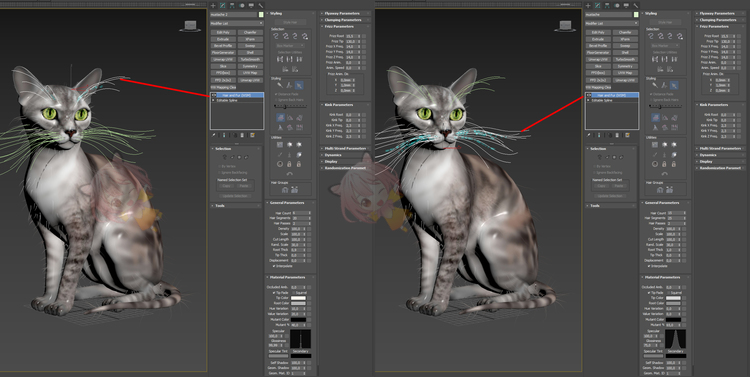This screenshot has height=377, width=750.
Task: Activate the highlighted Select styling tool in the left panel
Action: click(x=299, y=85)
